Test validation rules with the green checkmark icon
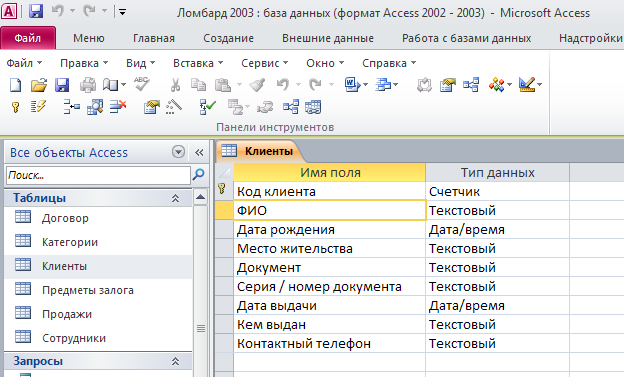 [x=207, y=107]
